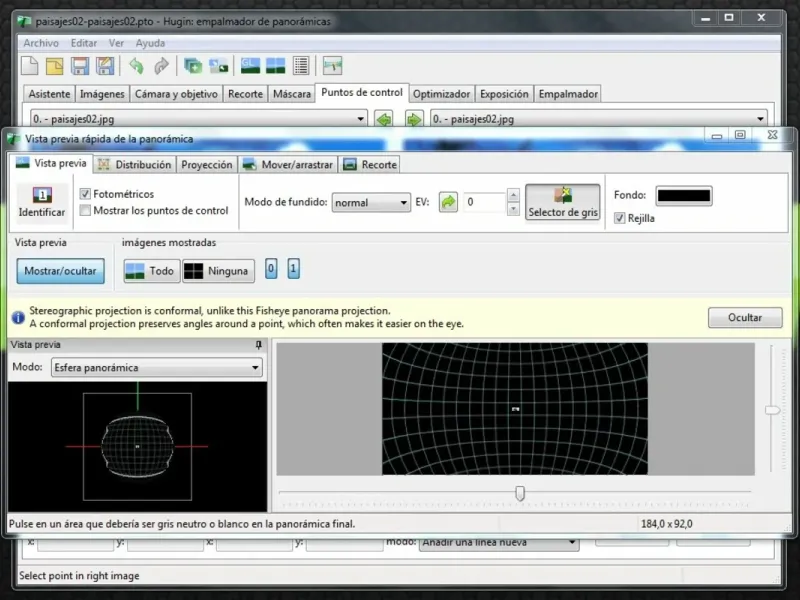Reset EV with the green arrow icon
The image size is (800, 600).
click(448, 202)
